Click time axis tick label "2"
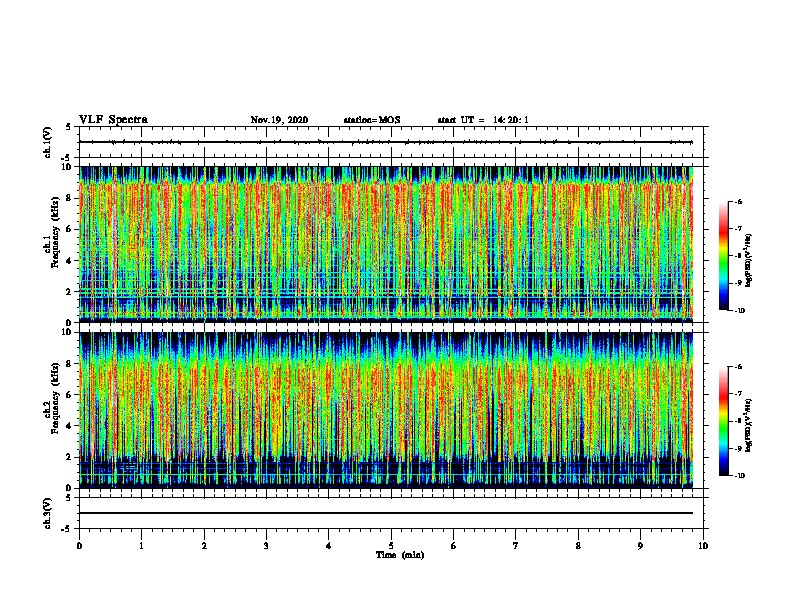This screenshot has height=612, width=792. tap(204, 546)
